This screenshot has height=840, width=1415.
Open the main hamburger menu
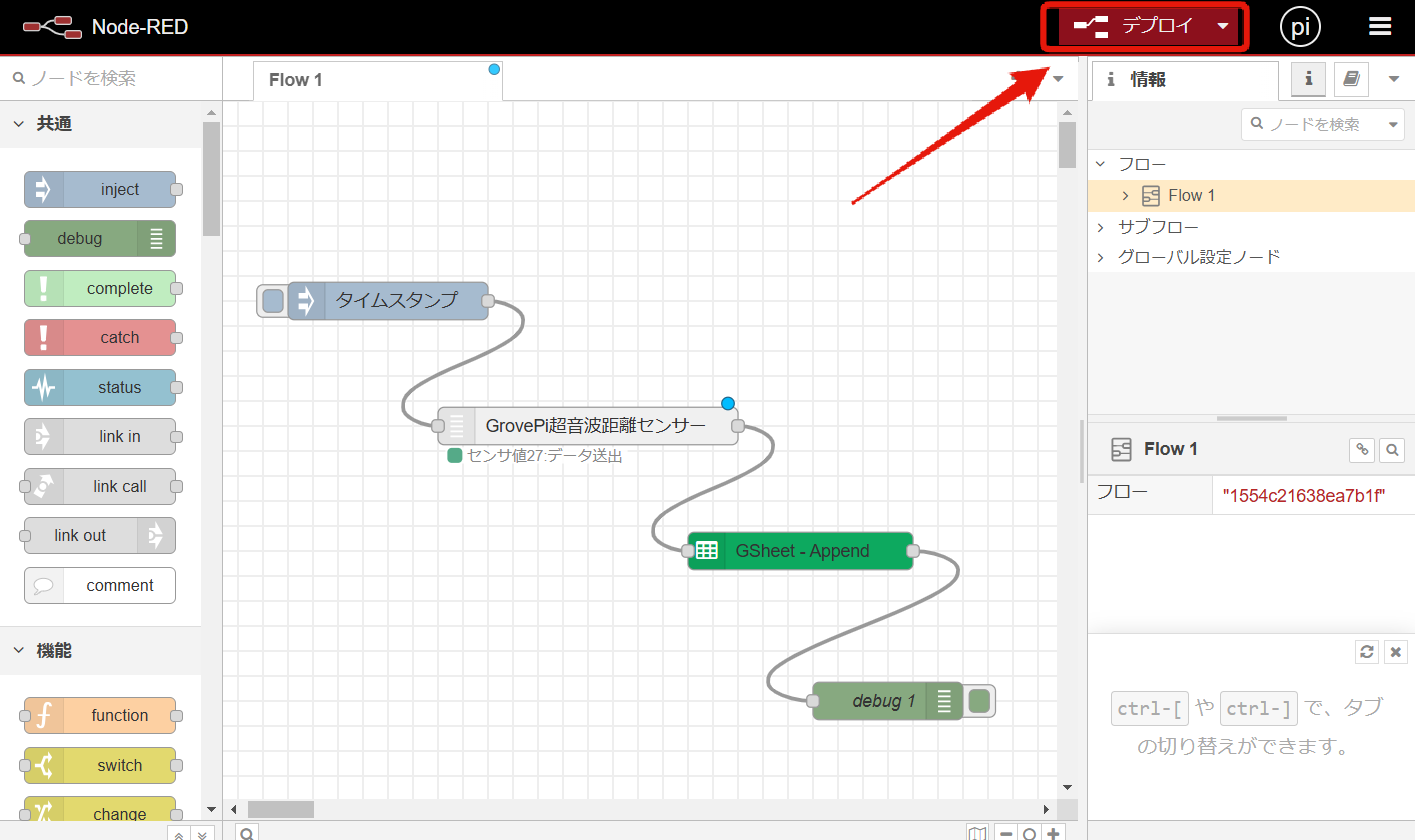point(1380,26)
